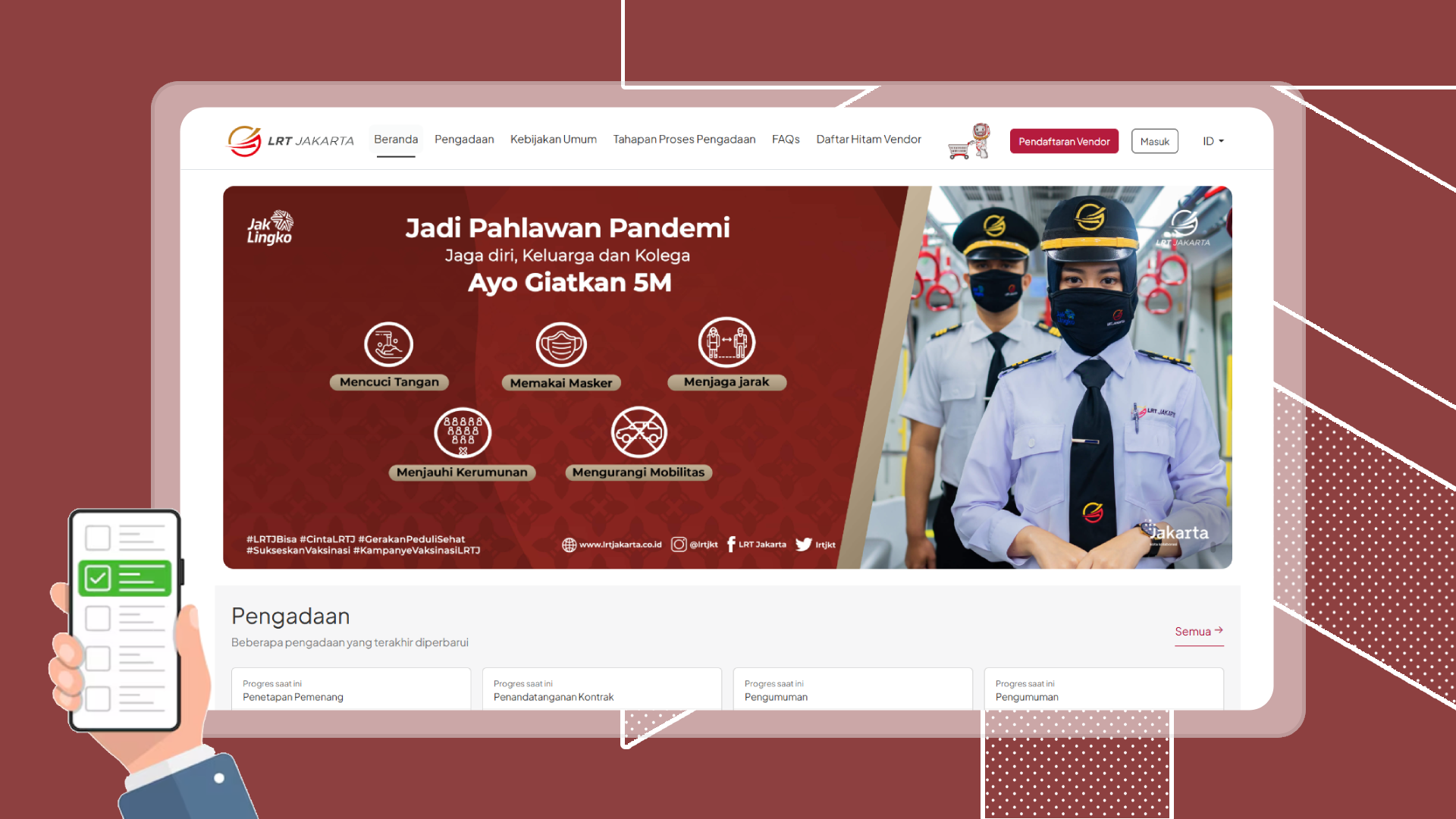Click the Mengurangi Mobilitas car icon
1456x819 pixels.
tap(639, 432)
